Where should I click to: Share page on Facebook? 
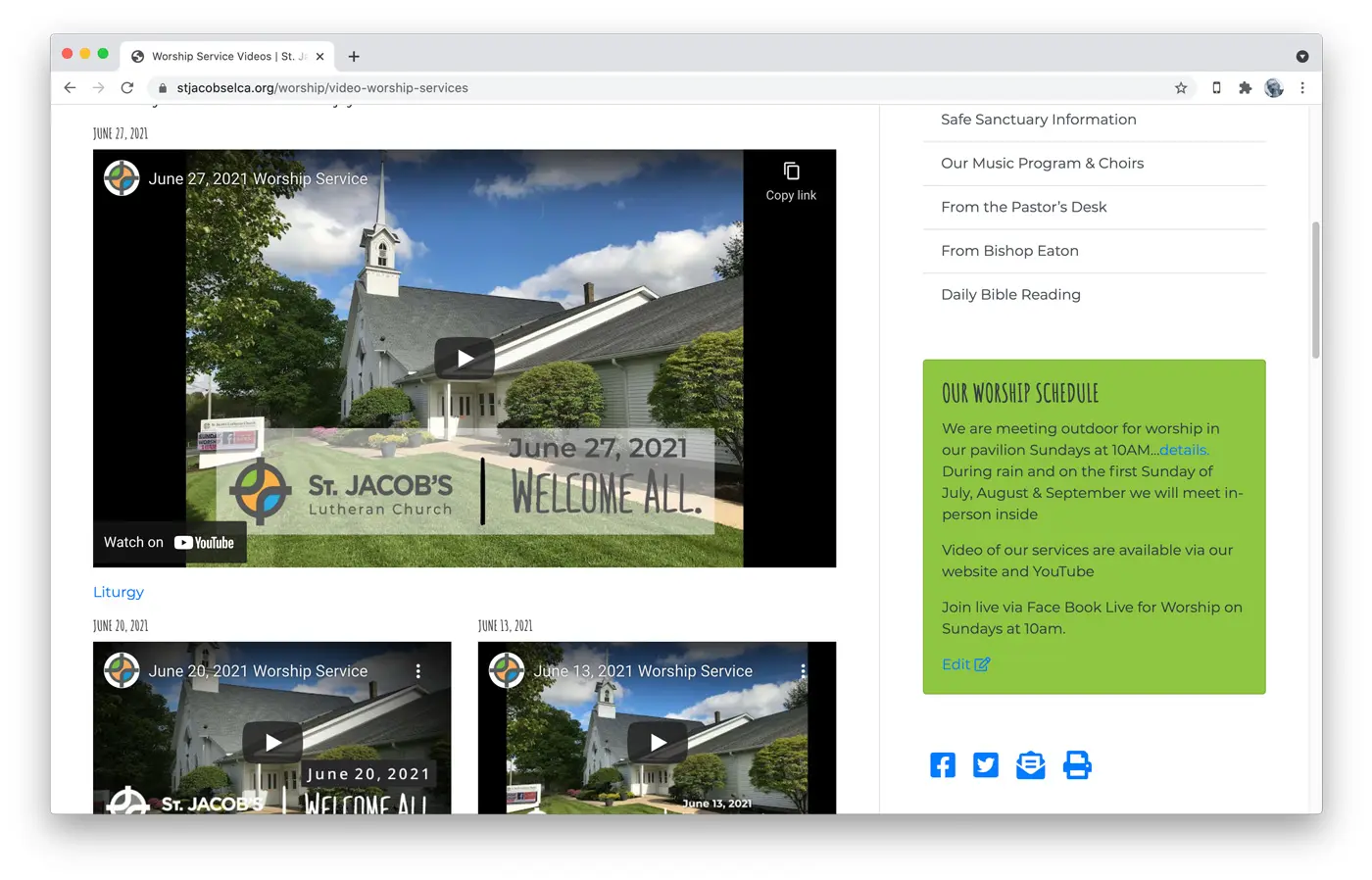click(943, 765)
